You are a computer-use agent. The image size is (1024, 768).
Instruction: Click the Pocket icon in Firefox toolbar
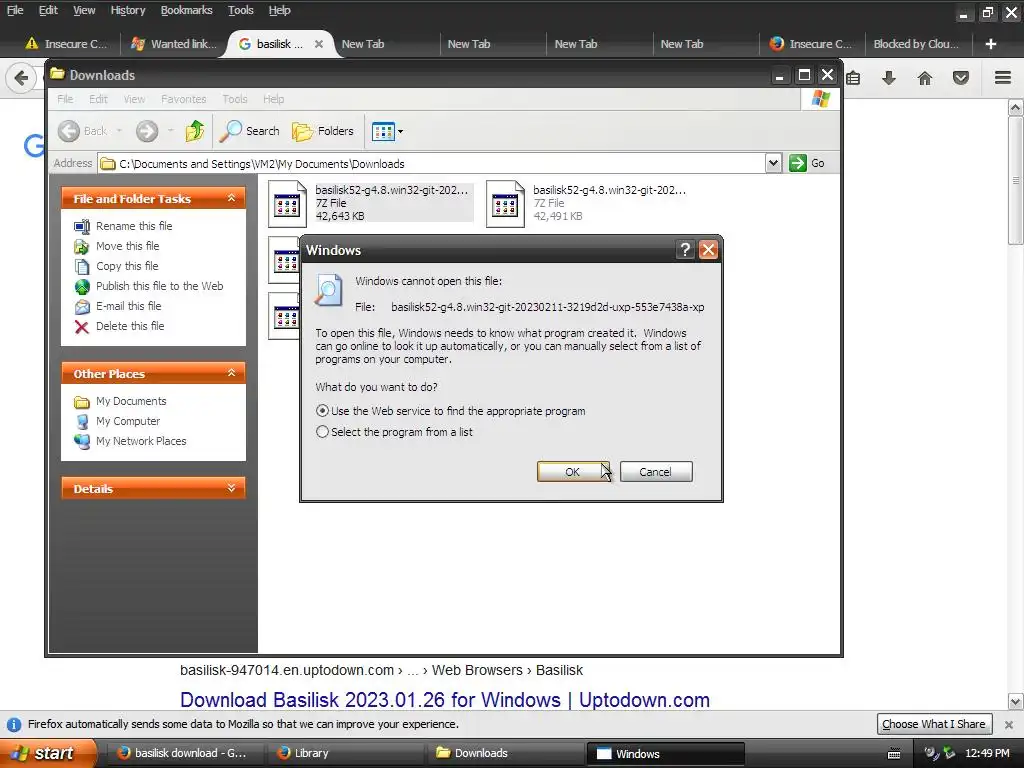[961, 78]
